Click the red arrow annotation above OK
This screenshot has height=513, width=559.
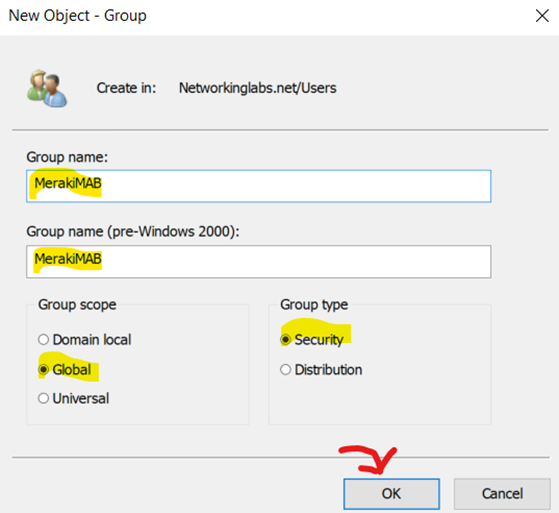click(x=368, y=460)
